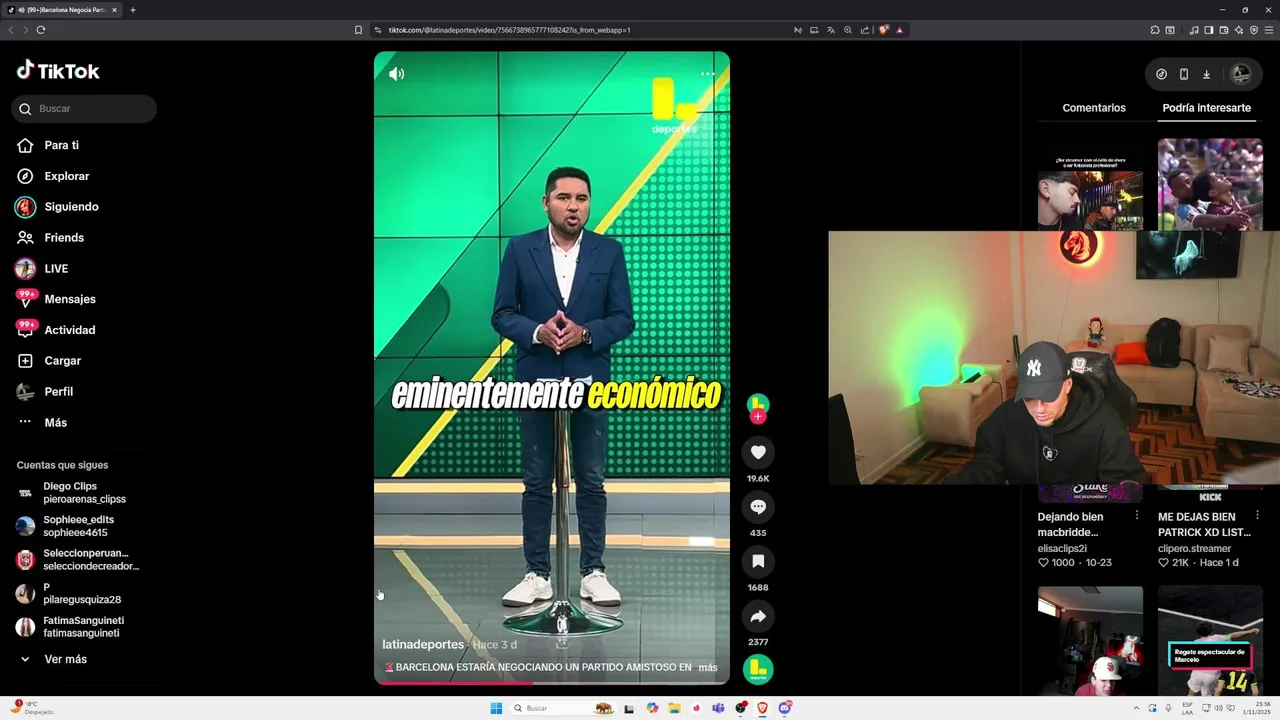Open File Explorer from the taskbar
The height and width of the screenshot is (720, 1280).
pyautogui.click(x=675, y=708)
